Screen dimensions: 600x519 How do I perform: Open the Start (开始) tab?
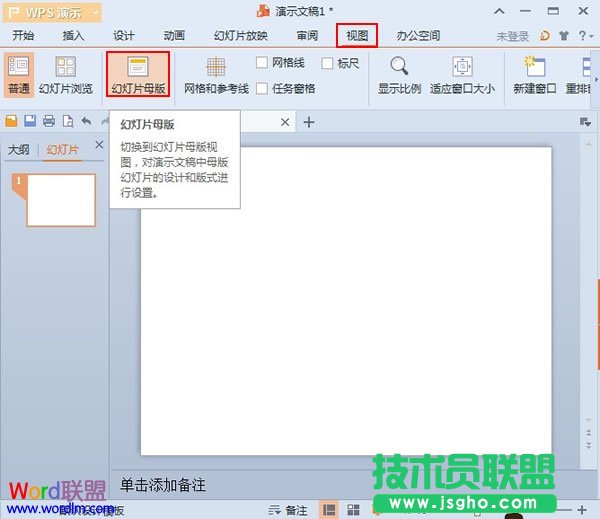pos(23,36)
